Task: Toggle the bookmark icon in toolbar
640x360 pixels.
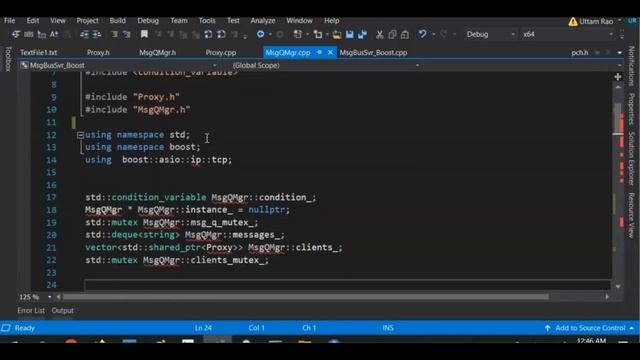Action: [x=144, y=34]
